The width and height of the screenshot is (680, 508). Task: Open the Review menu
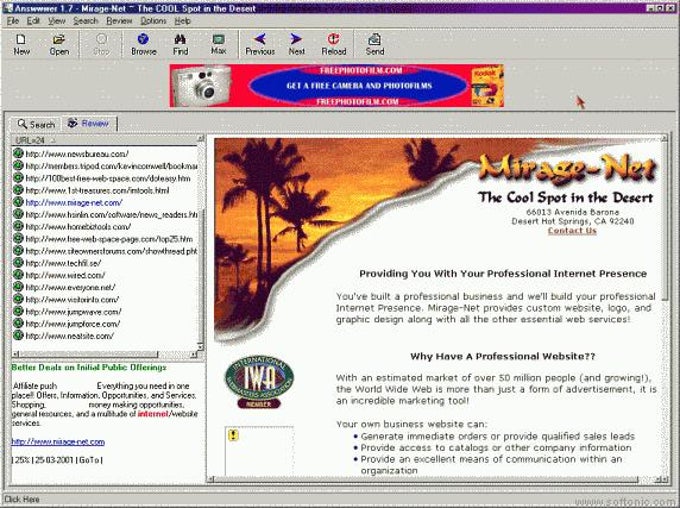point(119,21)
